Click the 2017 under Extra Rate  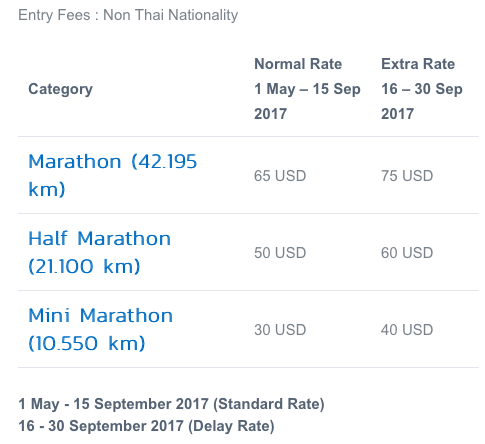[397, 114]
